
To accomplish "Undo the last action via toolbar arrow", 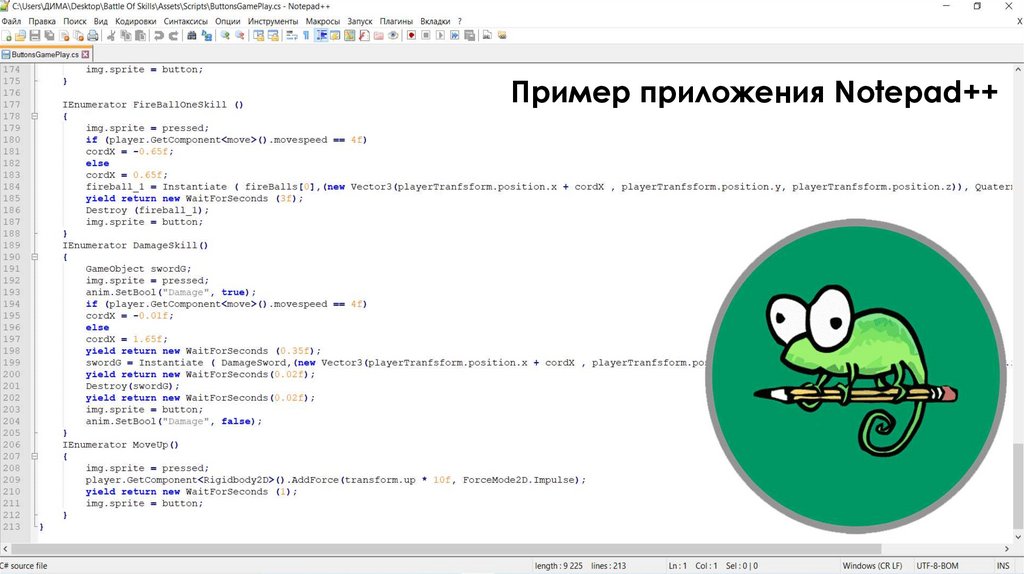I will click(159, 35).
